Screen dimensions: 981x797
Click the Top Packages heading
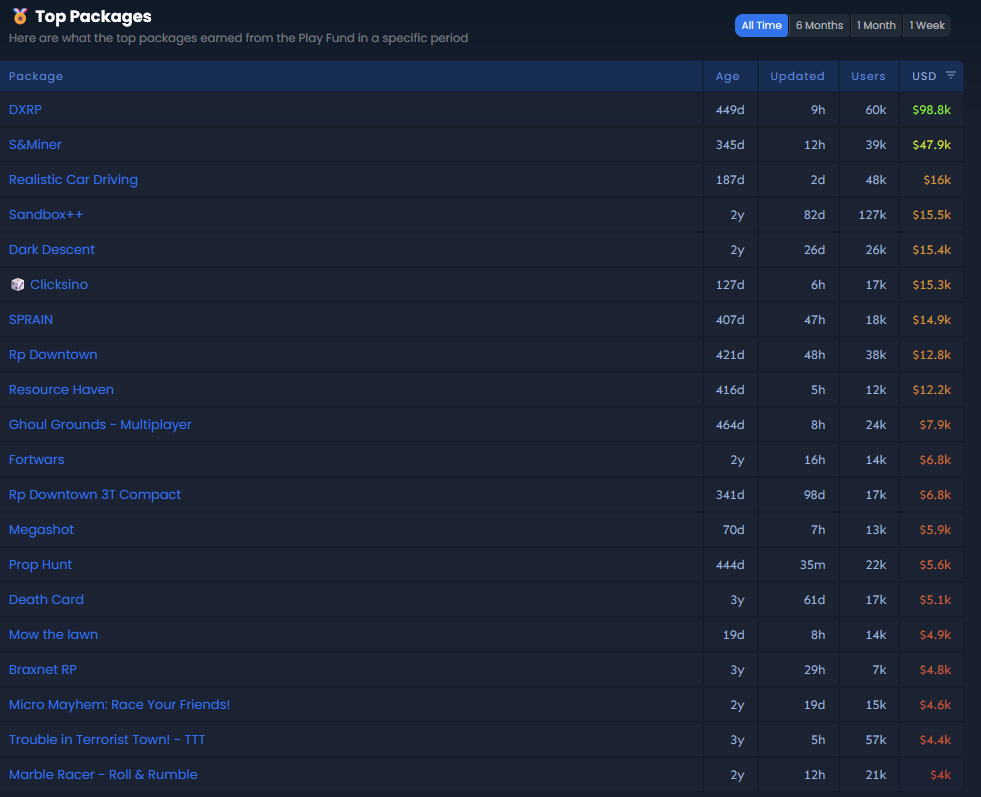(93, 17)
